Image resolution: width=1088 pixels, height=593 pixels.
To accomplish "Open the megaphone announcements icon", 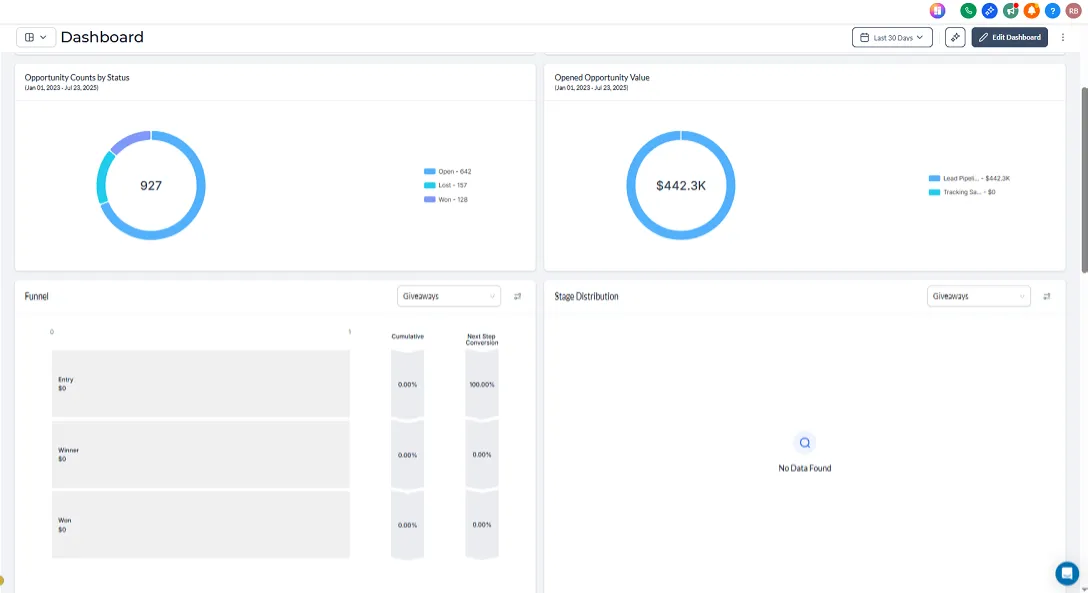I will (1011, 10).
